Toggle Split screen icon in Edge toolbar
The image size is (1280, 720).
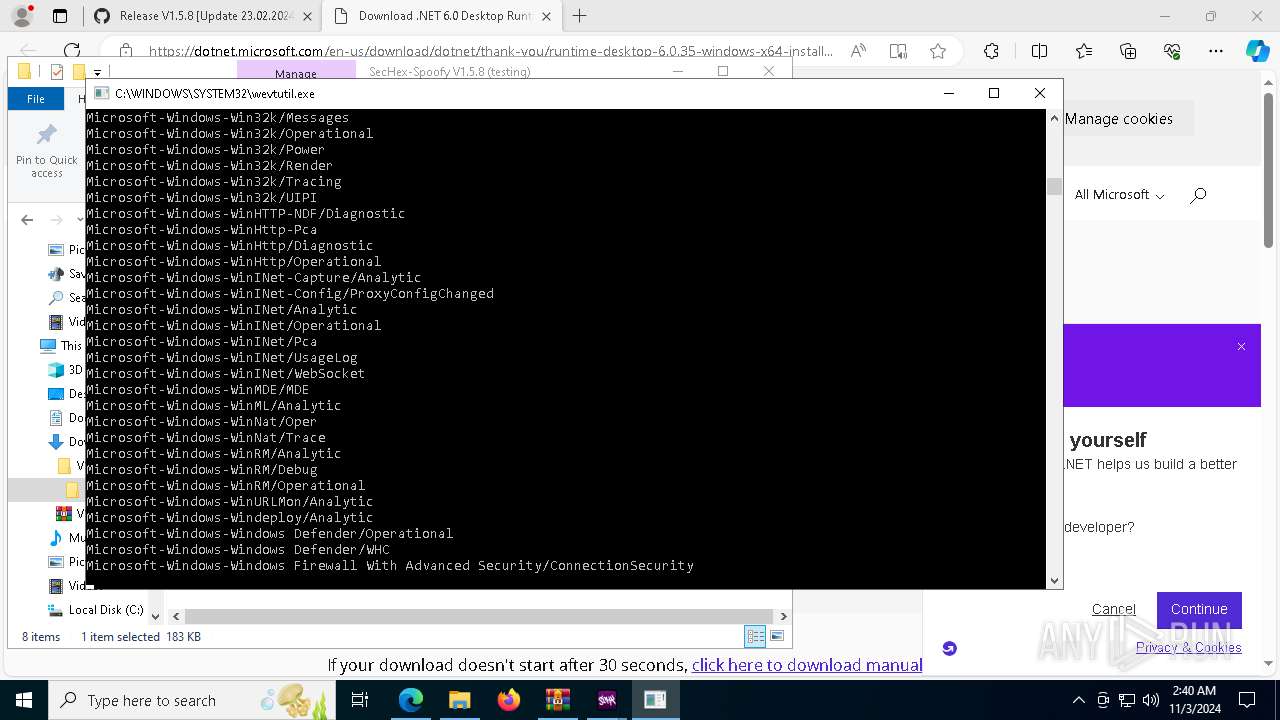click(x=1039, y=51)
